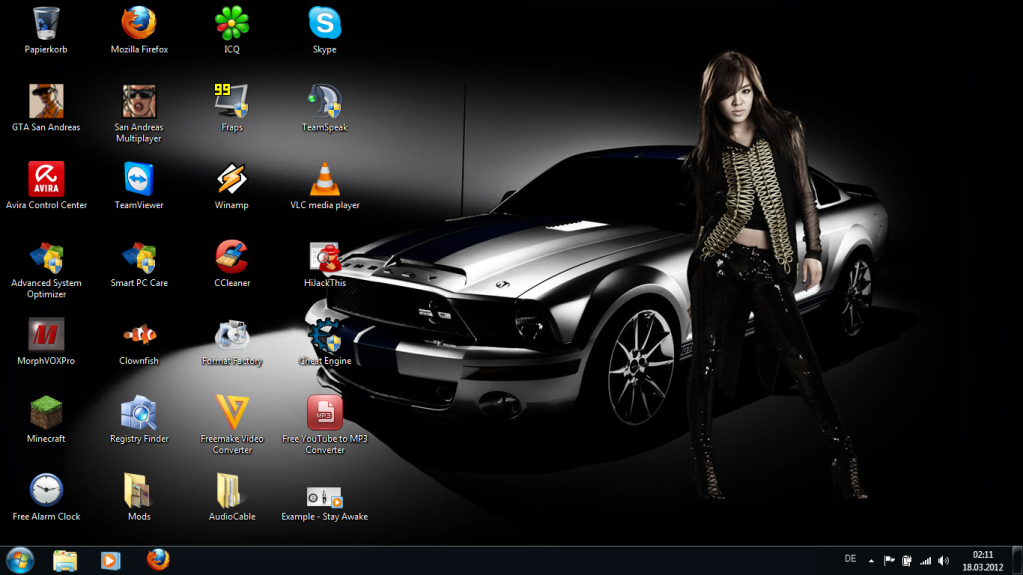Open the Windows Start menu

pyautogui.click(x=20, y=560)
